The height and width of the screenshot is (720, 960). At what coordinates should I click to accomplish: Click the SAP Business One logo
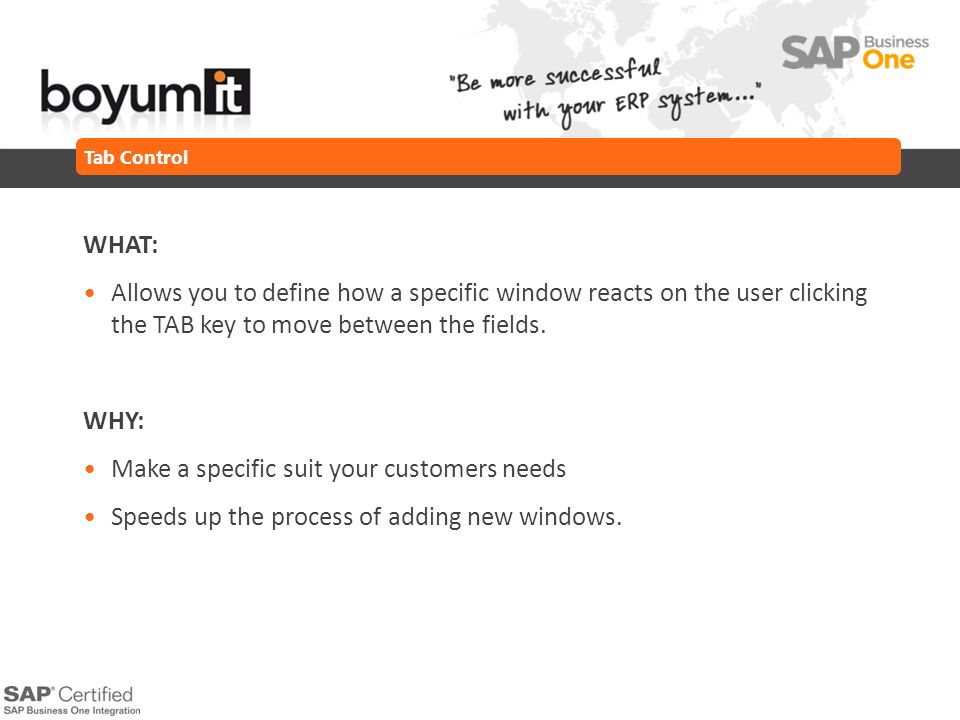point(855,53)
